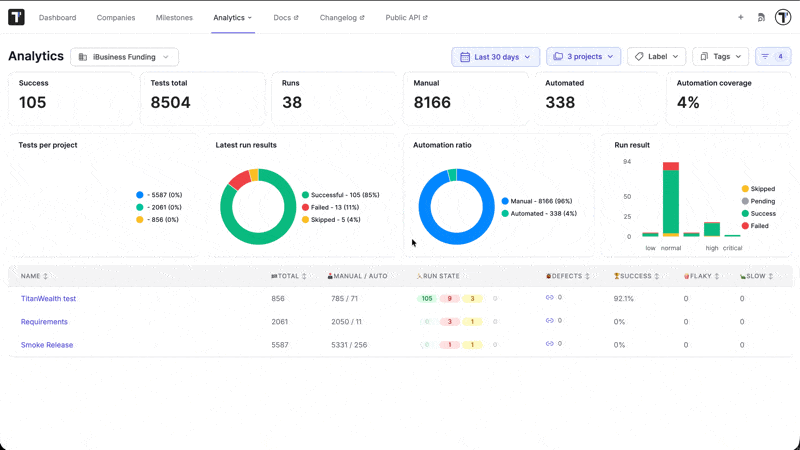Sort by NAME column arrows
Image resolution: width=800 pixels, height=450 pixels.
(x=45, y=276)
